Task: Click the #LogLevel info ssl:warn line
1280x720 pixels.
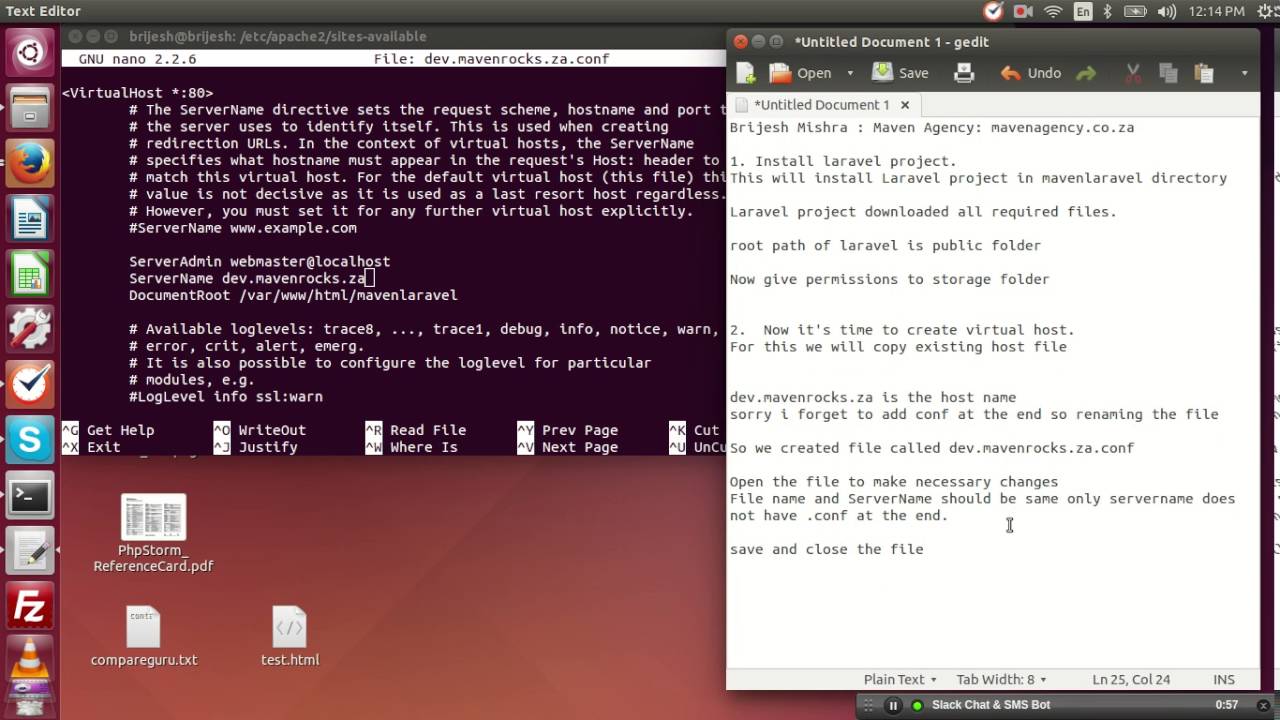Action: coord(226,396)
